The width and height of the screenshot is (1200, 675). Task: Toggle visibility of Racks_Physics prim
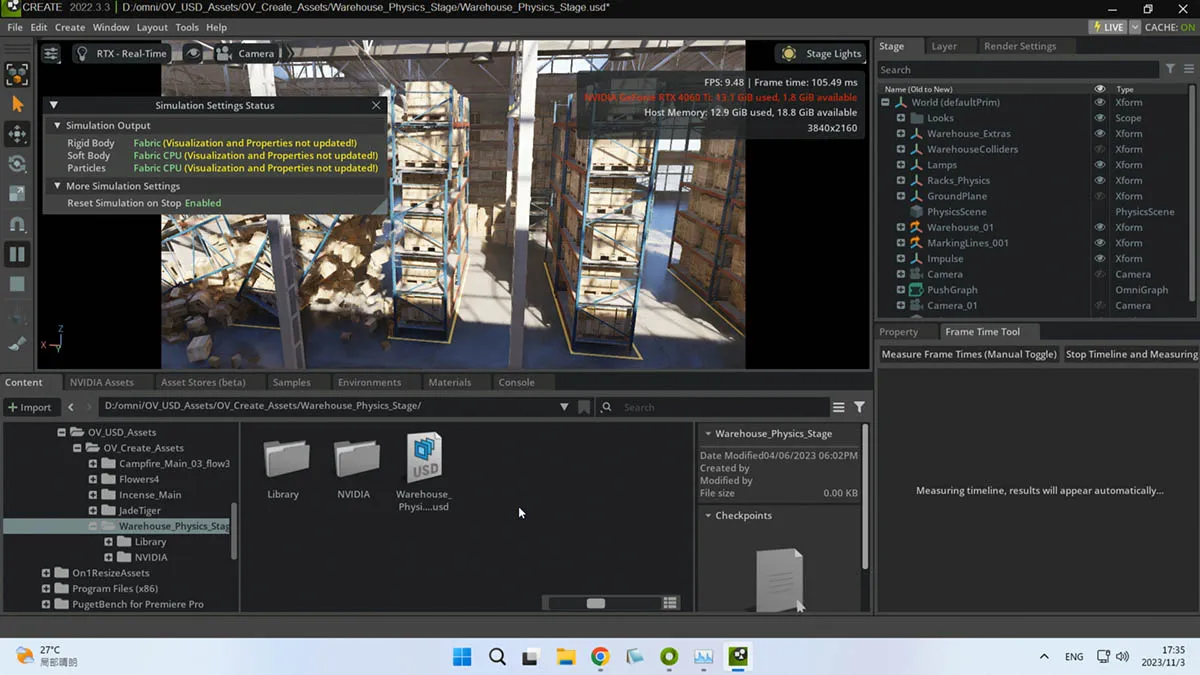pyautogui.click(x=1100, y=181)
